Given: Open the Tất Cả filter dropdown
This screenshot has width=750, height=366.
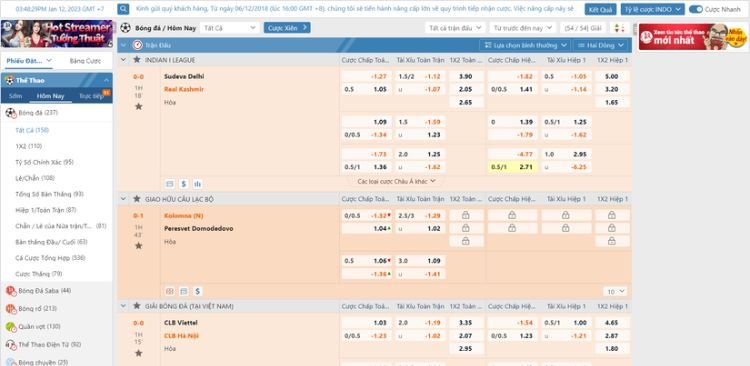Looking at the screenshot, I should tap(230, 28).
